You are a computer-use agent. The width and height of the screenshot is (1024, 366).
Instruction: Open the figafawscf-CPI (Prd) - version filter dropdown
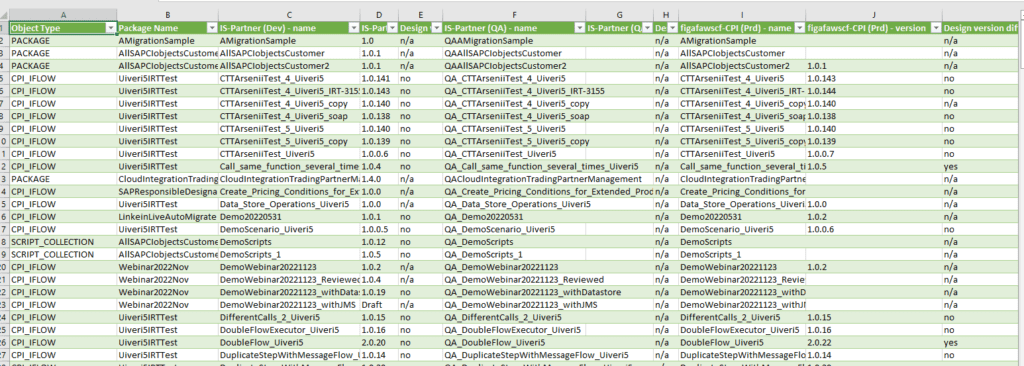pyautogui.click(x=935, y=28)
